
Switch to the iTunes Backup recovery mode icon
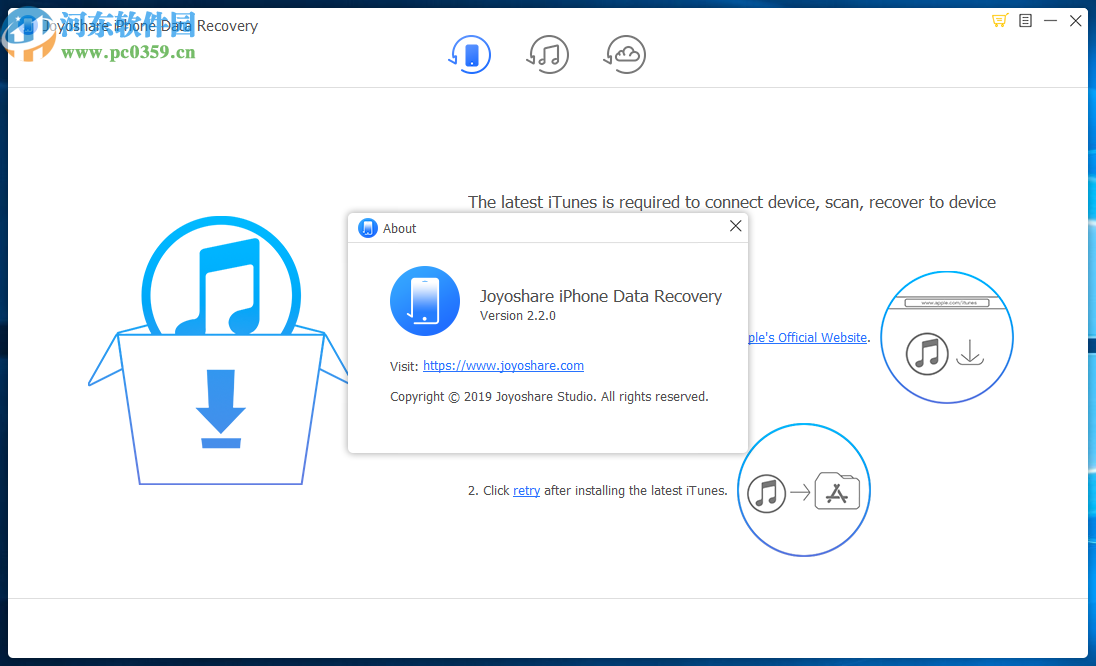click(547, 54)
